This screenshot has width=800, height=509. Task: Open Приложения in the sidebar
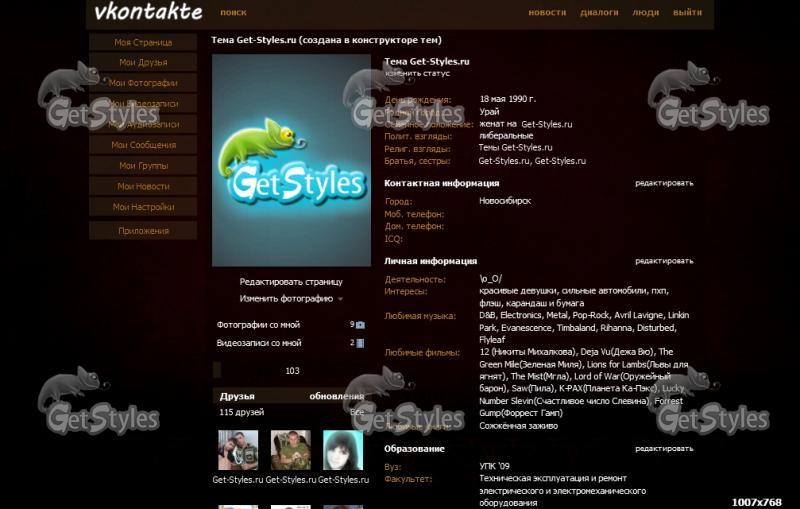[x=143, y=231]
